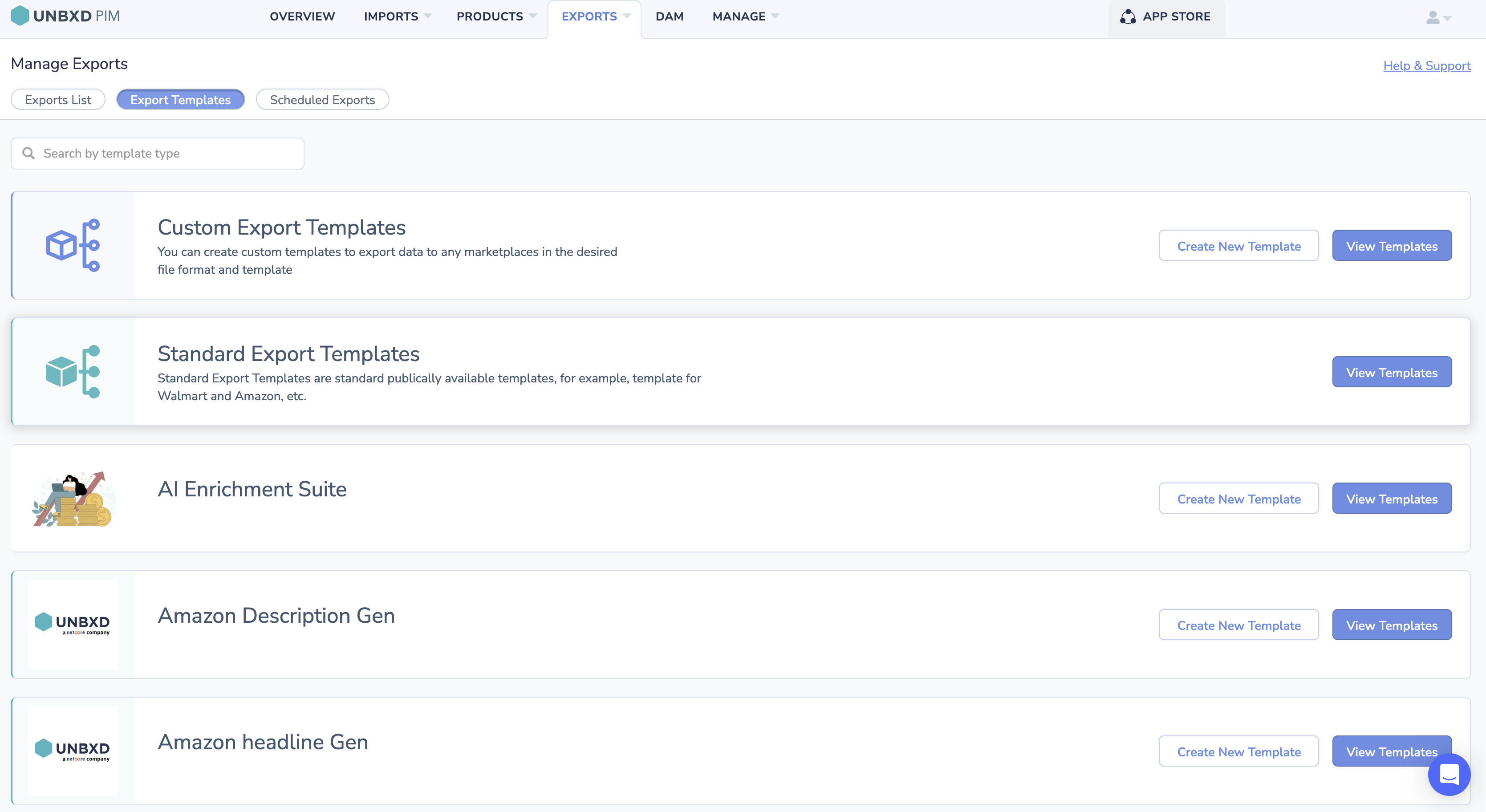The image size is (1486, 812).
Task: Click the UNBXD PIM hexagon logo
Action: click(20, 16)
